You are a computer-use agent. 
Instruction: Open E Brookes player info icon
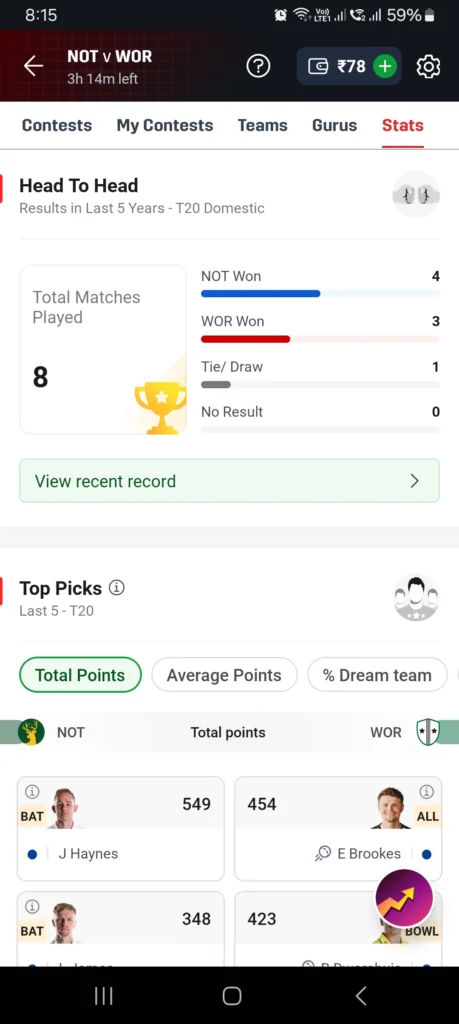426,792
